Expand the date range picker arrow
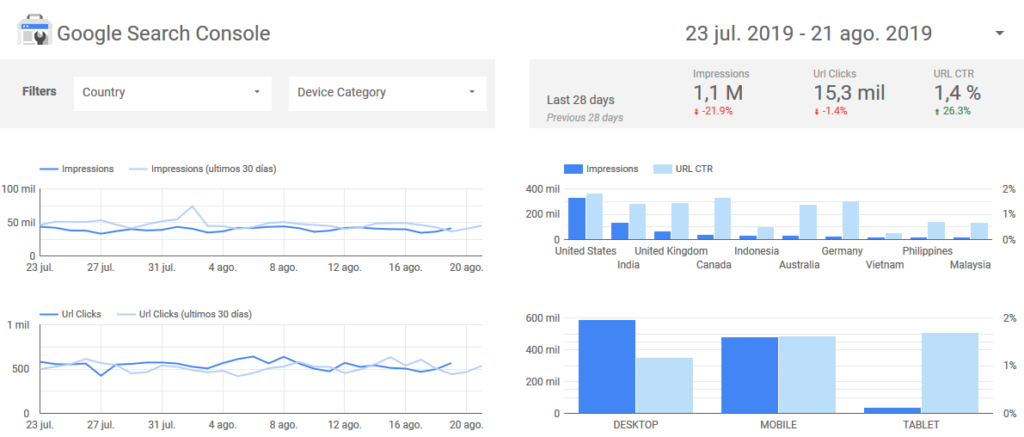 tap(999, 33)
